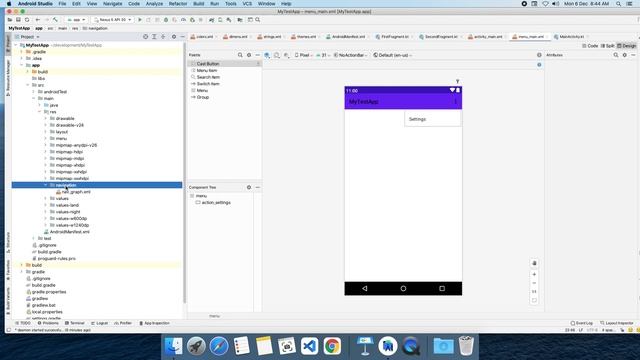This screenshot has height=360, width=640.
Task: Open the Attributes panel gear settings
Action: point(624,55)
